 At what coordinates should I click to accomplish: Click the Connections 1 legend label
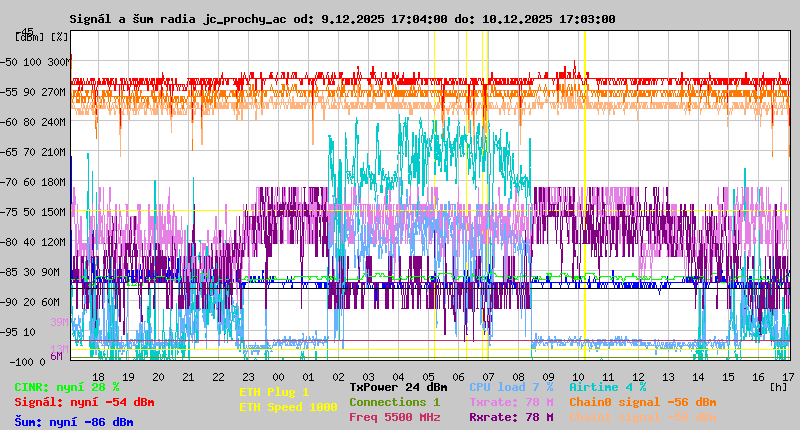[394, 401]
